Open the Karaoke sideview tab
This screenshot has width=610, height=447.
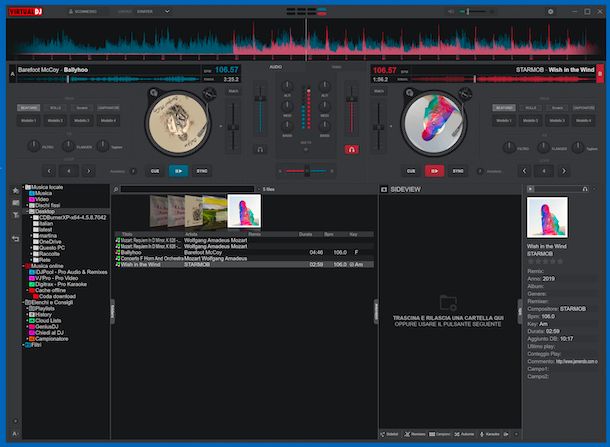[489, 434]
